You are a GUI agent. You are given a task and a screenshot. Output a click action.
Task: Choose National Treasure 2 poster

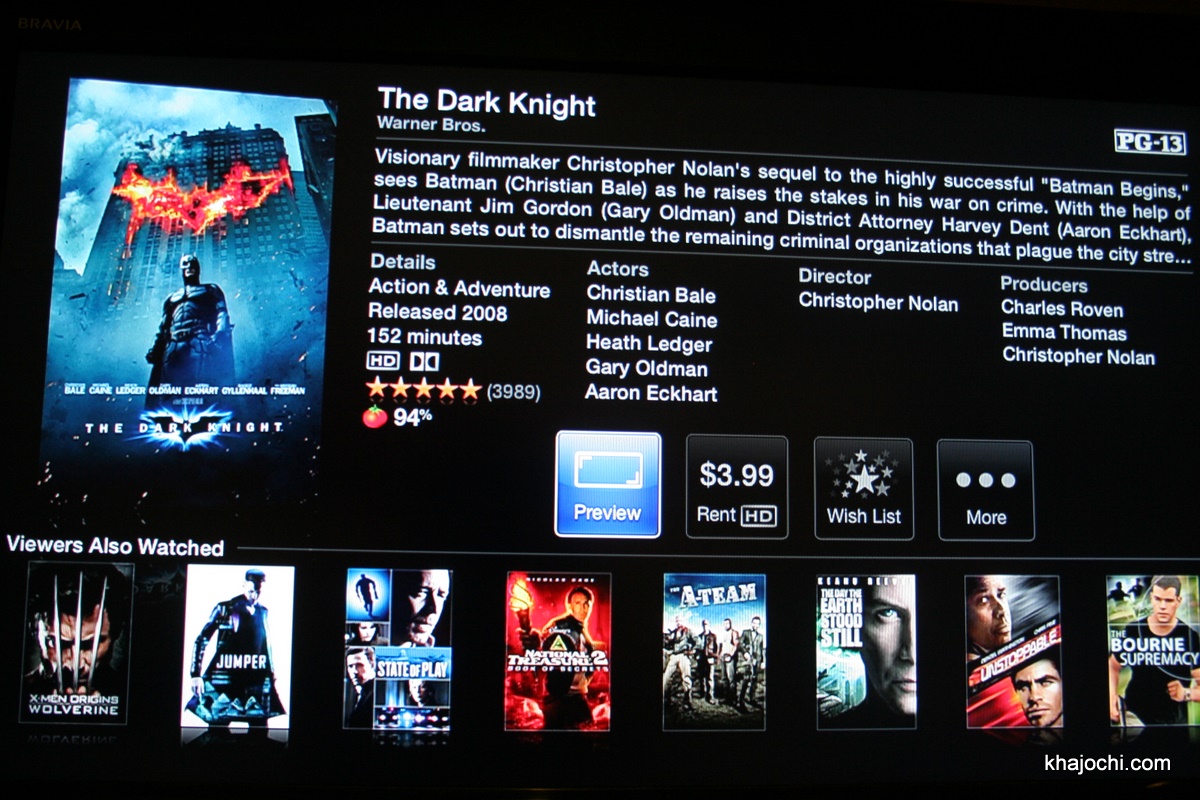(557, 650)
